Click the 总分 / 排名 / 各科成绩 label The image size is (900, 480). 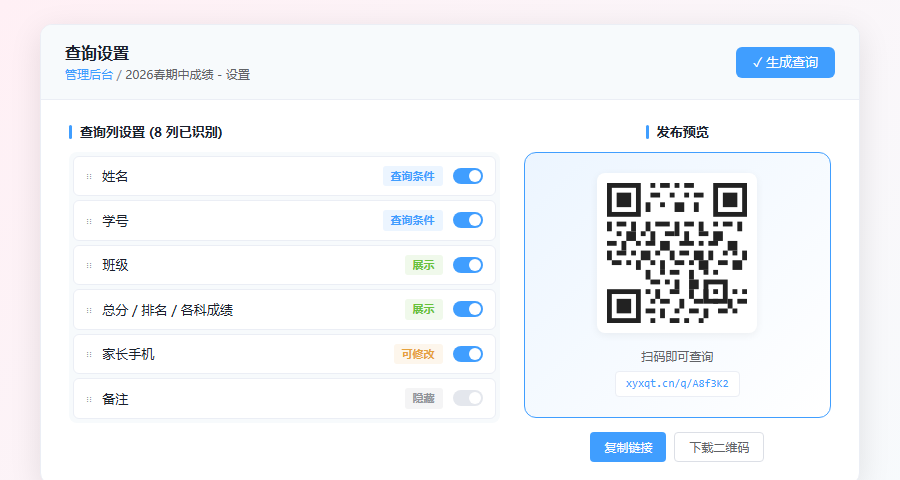point(167,310)
